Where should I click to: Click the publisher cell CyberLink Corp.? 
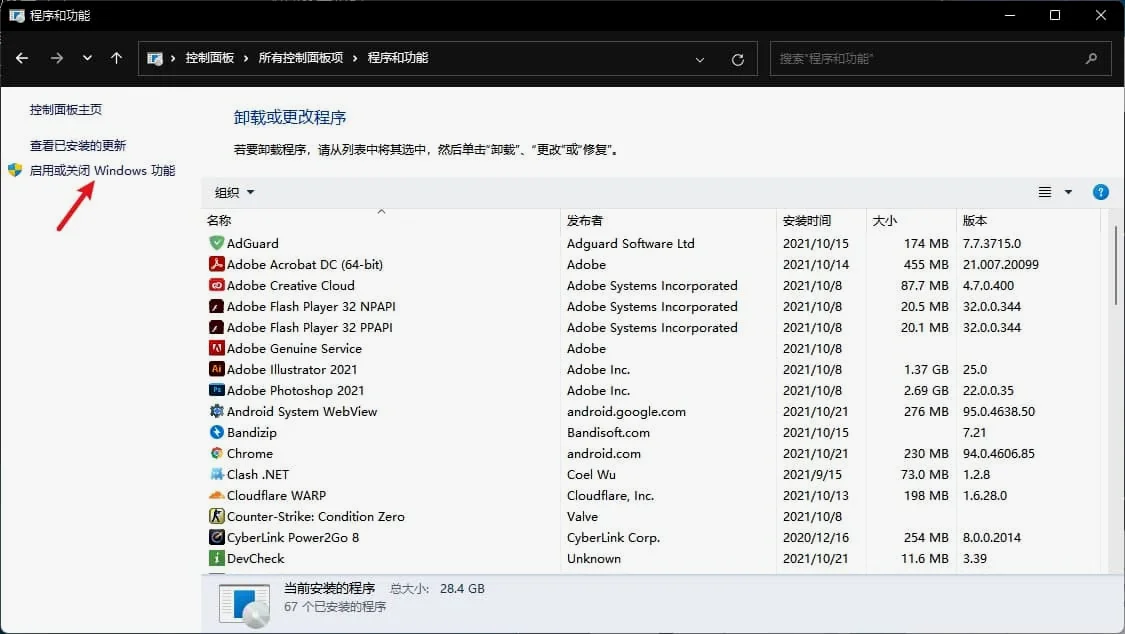click(613, 537)
